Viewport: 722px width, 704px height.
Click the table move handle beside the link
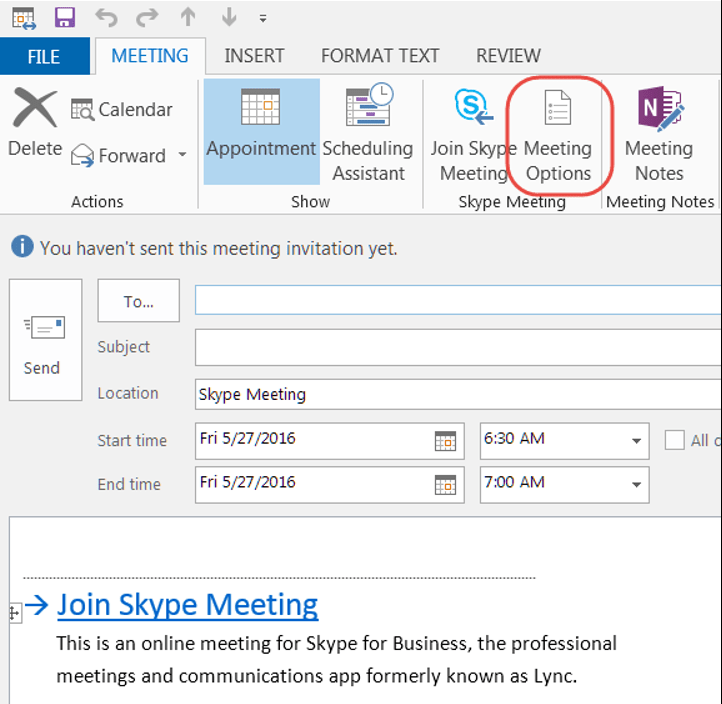coord(15,613)
